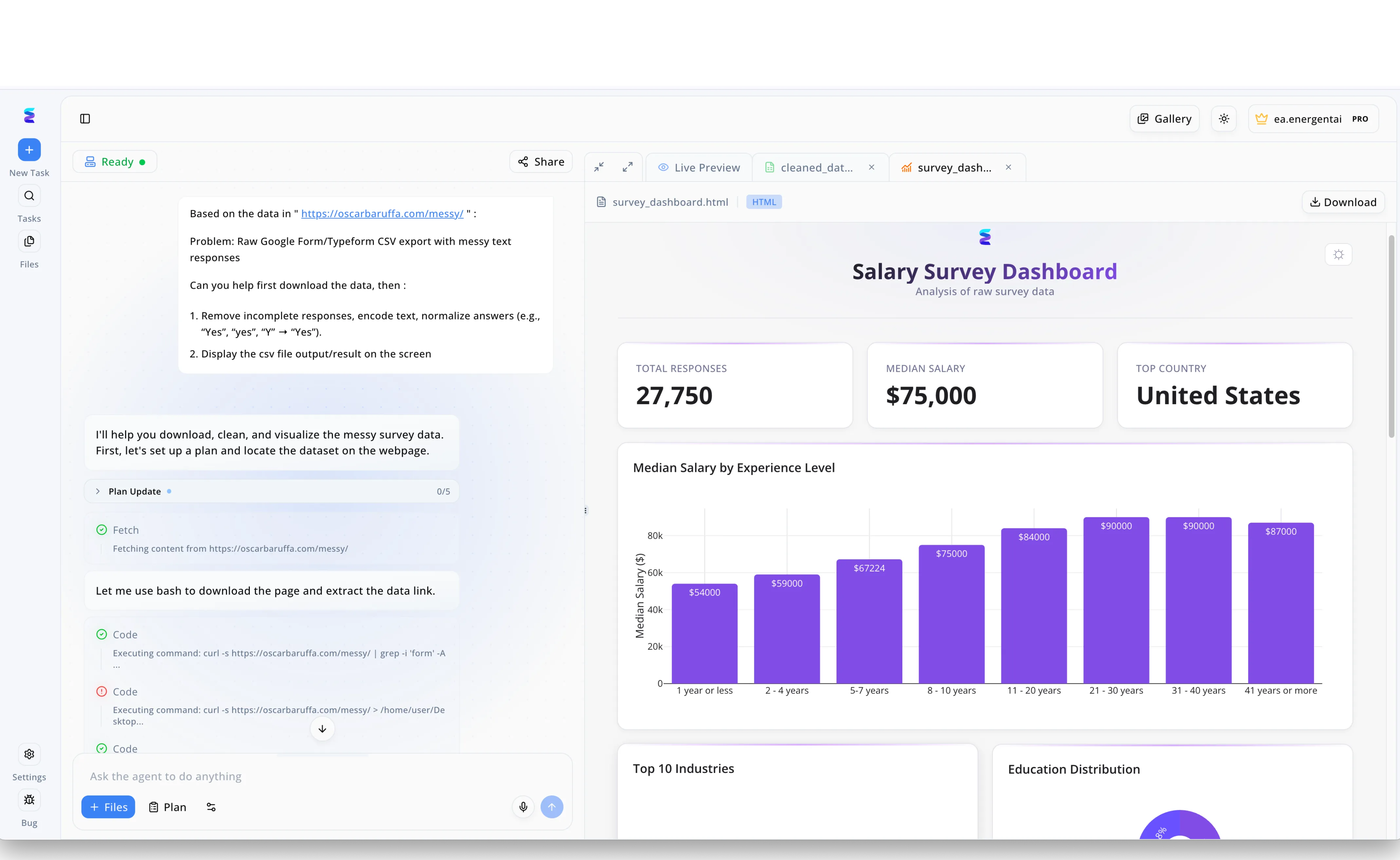Report a bug via the sidebar bug icon

(29, 800)
